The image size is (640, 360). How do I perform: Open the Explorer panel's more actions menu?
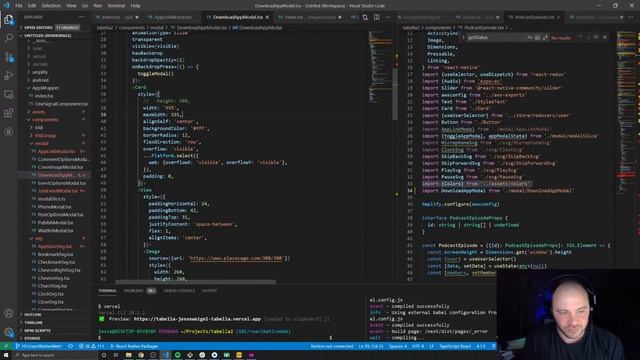(x=82, y=17)
